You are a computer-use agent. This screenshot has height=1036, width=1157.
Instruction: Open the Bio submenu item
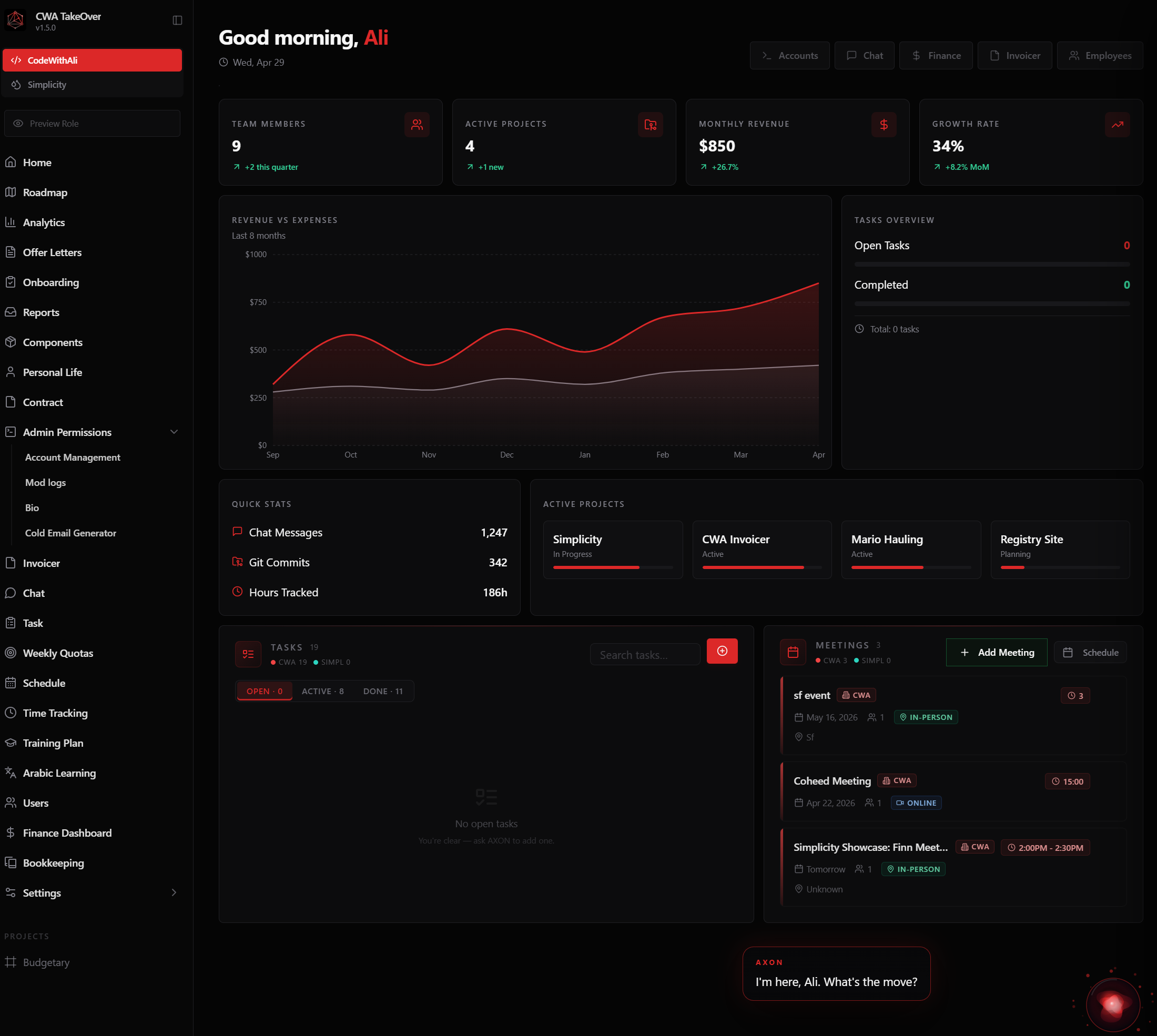32,508
